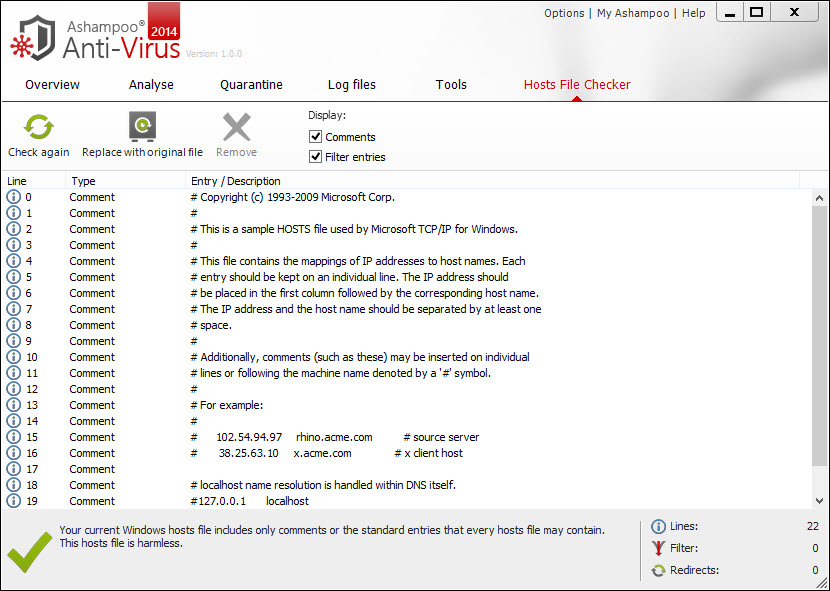
Task: Click info icon on line 8 row
Action: click(13, 325)
